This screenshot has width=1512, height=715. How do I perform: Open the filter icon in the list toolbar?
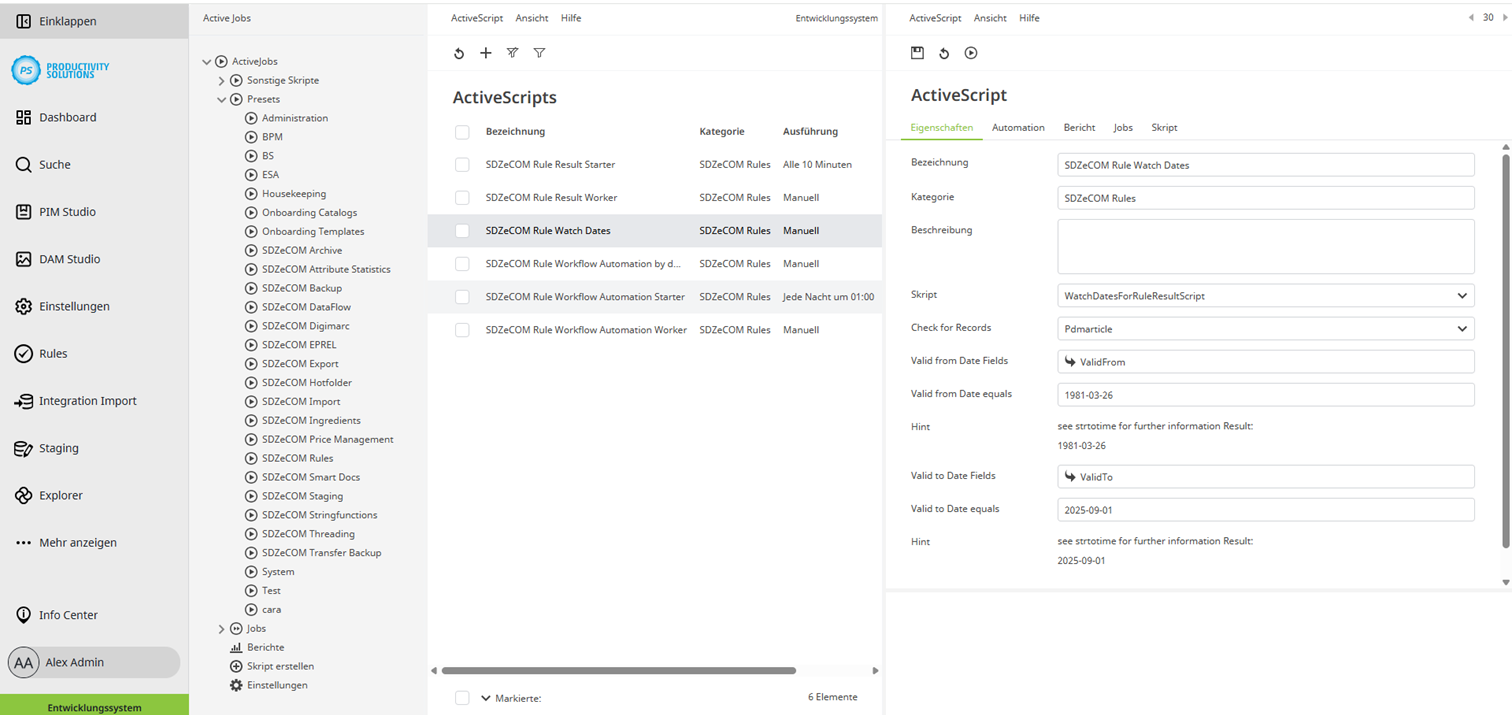[539, 53]
